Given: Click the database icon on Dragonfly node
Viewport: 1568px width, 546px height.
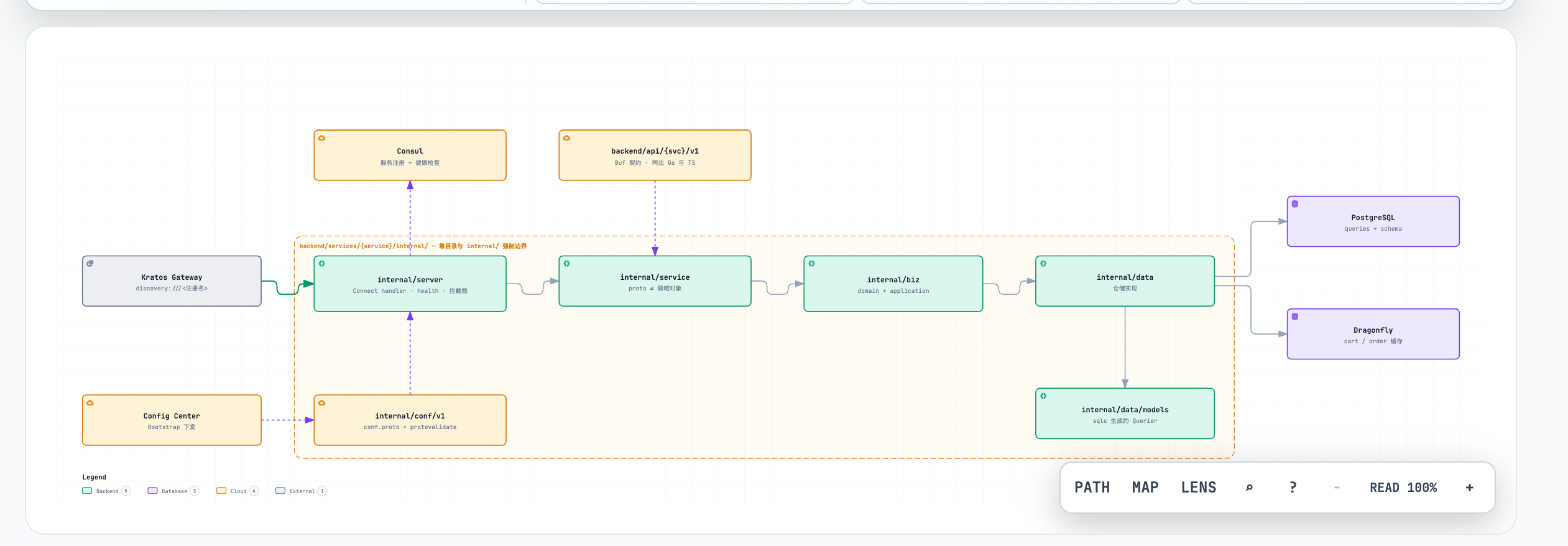Looking at the screenshot, I should [1295, 317].
